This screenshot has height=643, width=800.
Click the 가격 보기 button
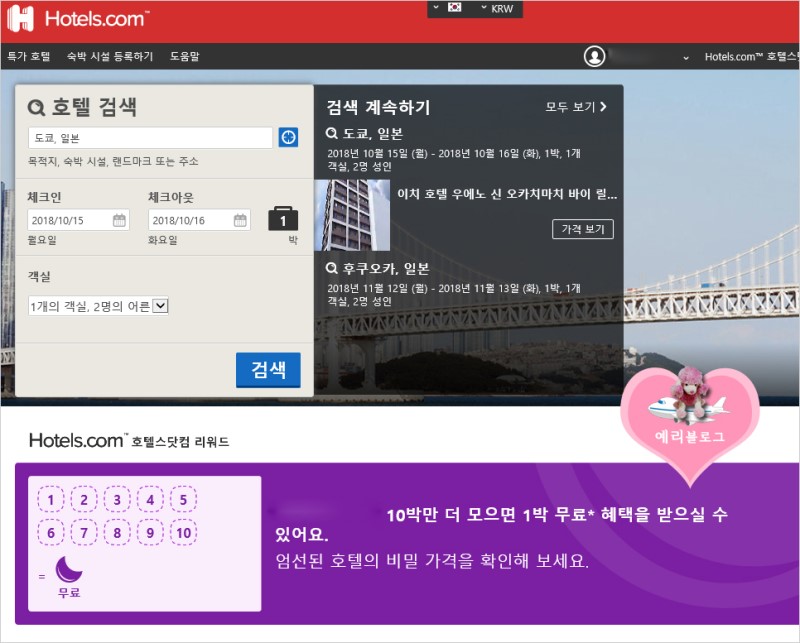(583, 229)
